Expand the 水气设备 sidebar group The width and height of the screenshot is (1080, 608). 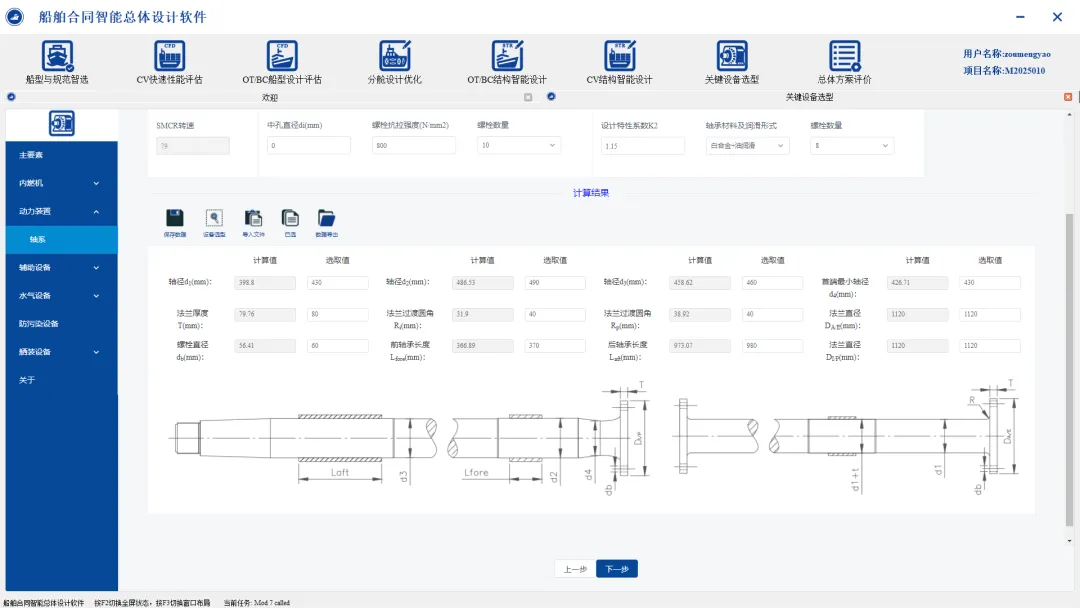pyautogui.click(x=61, y=295)
